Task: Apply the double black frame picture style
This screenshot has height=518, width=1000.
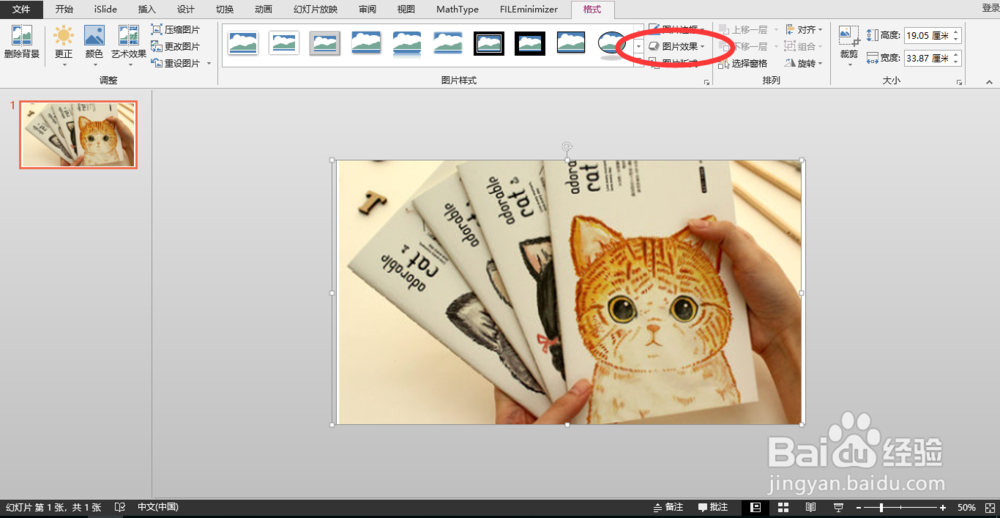Action: 489,43
